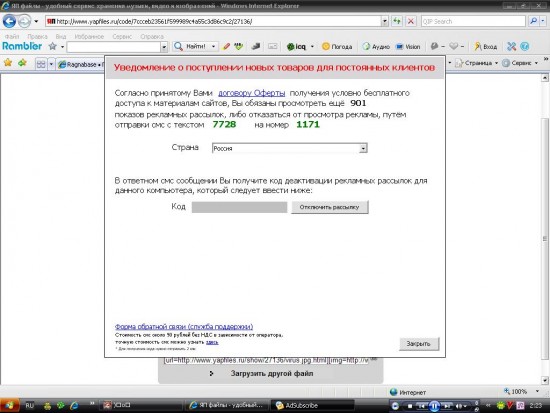Open the Сервис menu in menu bar
The image size is (550, 413).
(x=122, y=36)
